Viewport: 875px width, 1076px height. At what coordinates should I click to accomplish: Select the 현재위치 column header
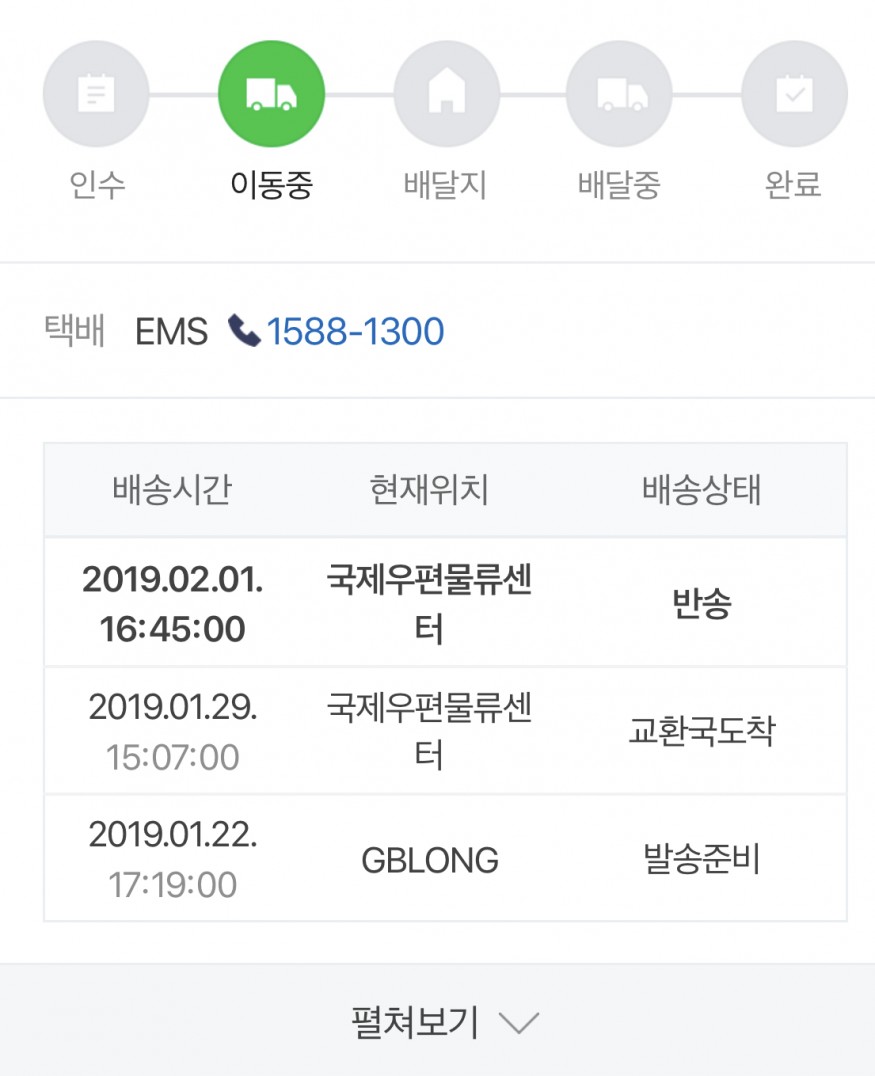click(x=429, y=491)
